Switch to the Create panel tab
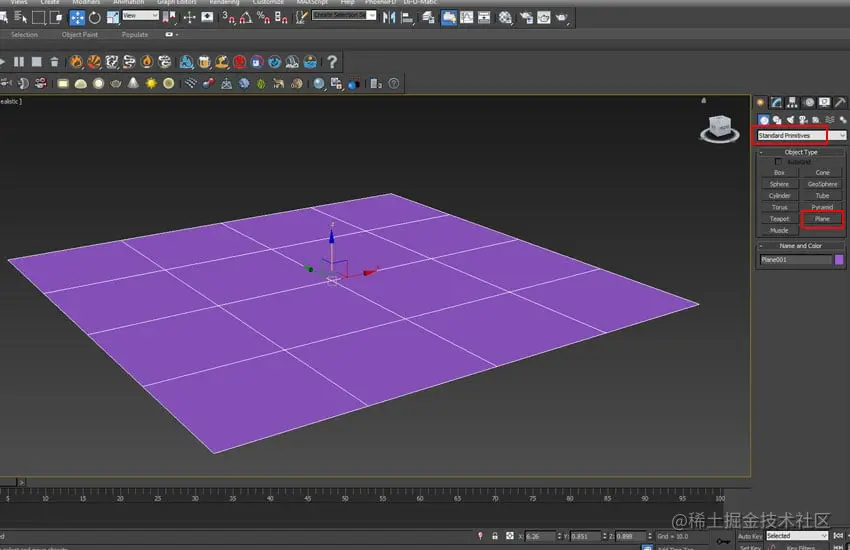This screenshot has height=550, width=850. click(761, 102)
